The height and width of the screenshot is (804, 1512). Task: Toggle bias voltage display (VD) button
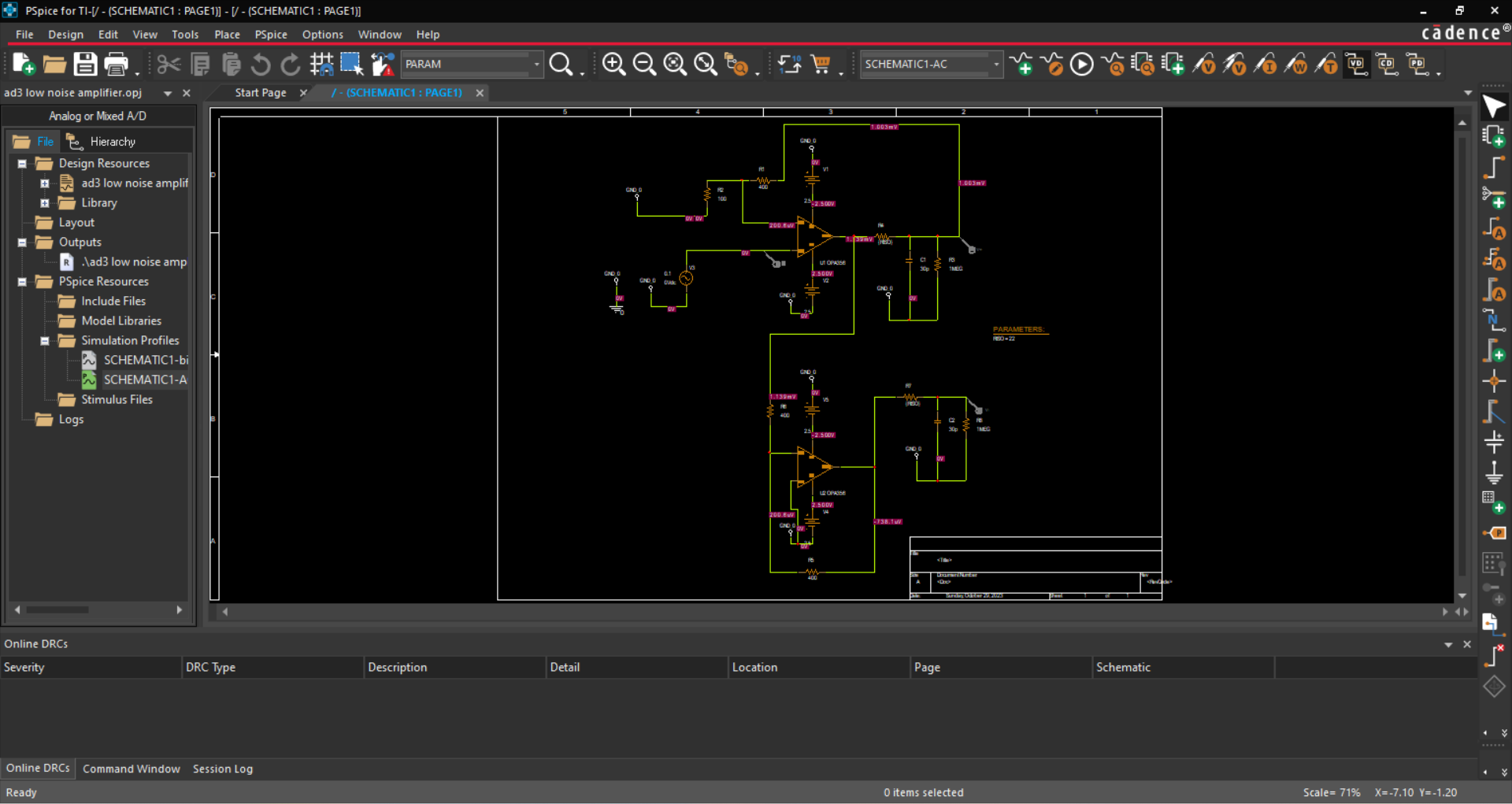point(1356,65)
